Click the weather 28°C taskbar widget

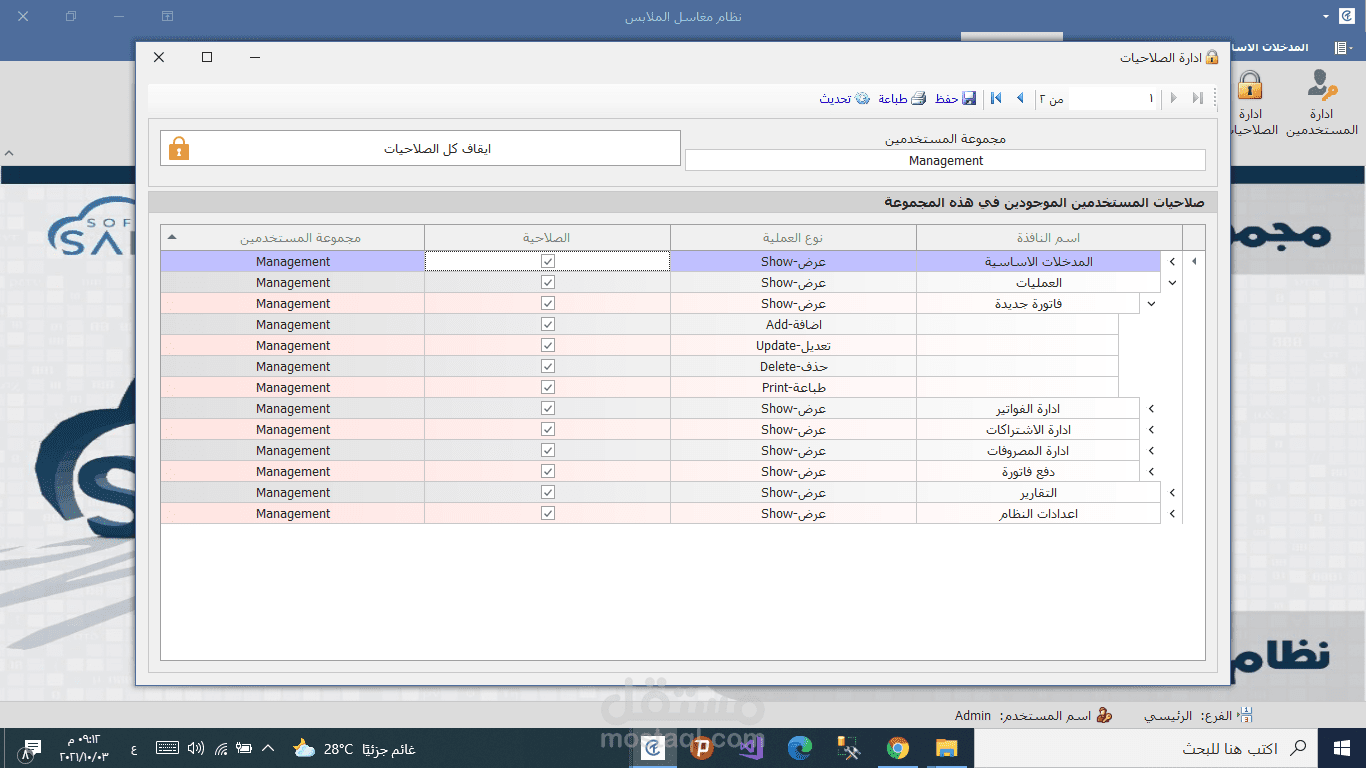coord(353,748)
